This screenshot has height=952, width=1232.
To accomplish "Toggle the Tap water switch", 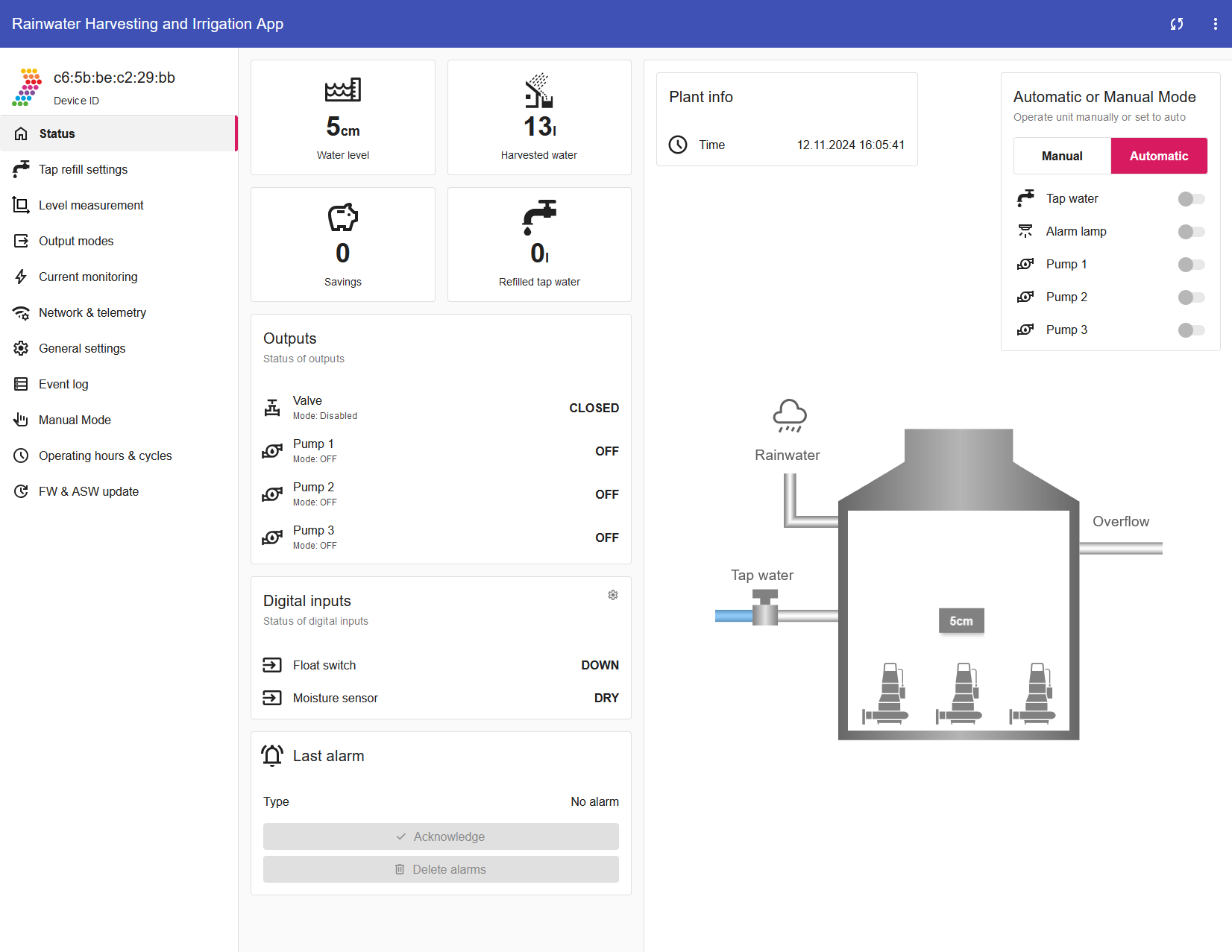I will (1191, 199).
